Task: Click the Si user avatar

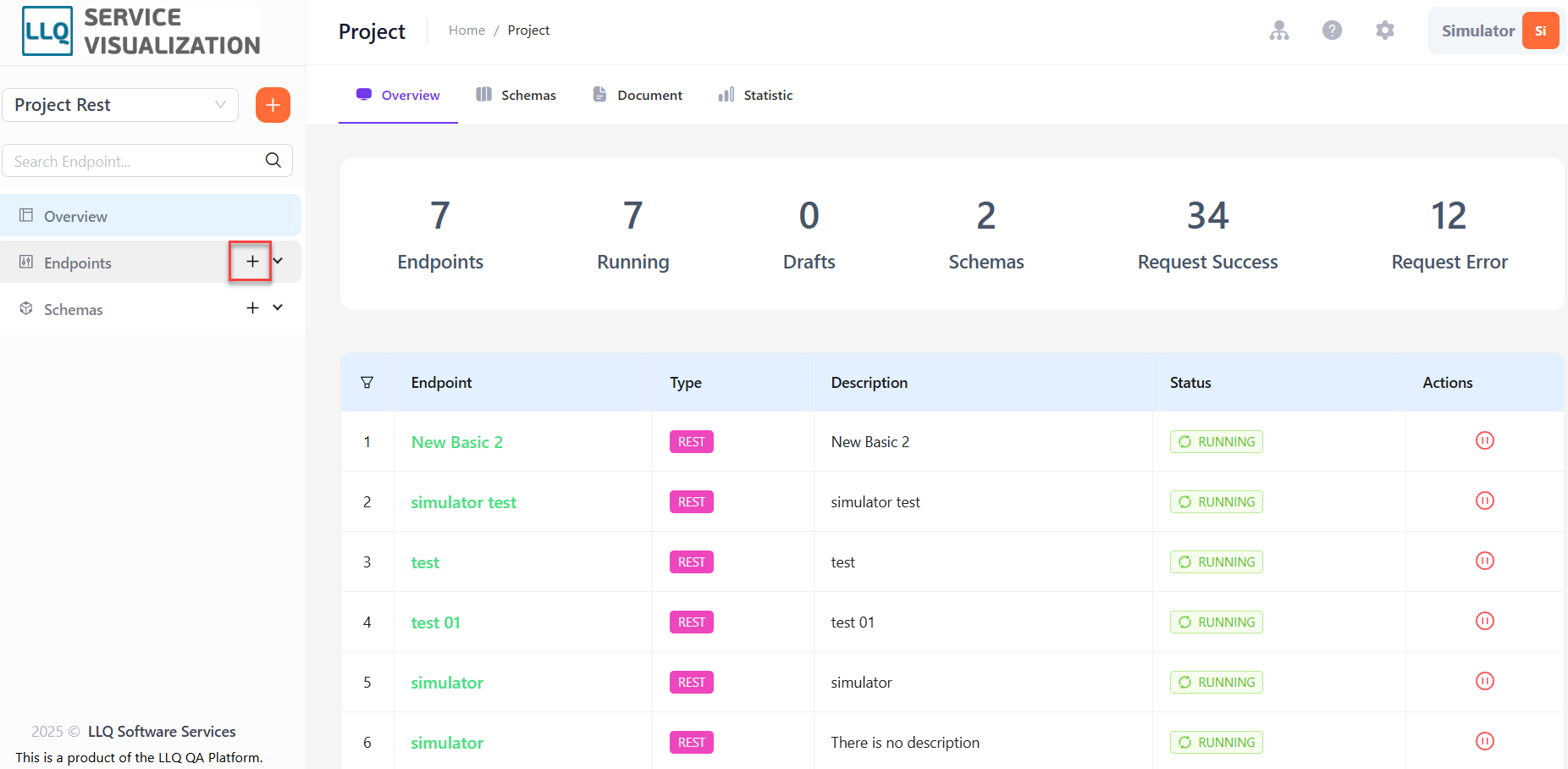Action: pos(1540,30)
